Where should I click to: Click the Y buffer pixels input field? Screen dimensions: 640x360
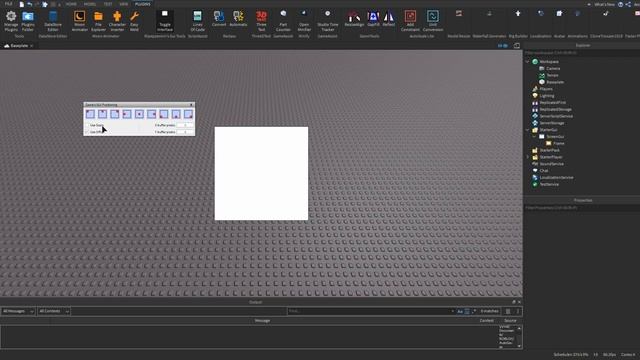(x=185, y=132)
